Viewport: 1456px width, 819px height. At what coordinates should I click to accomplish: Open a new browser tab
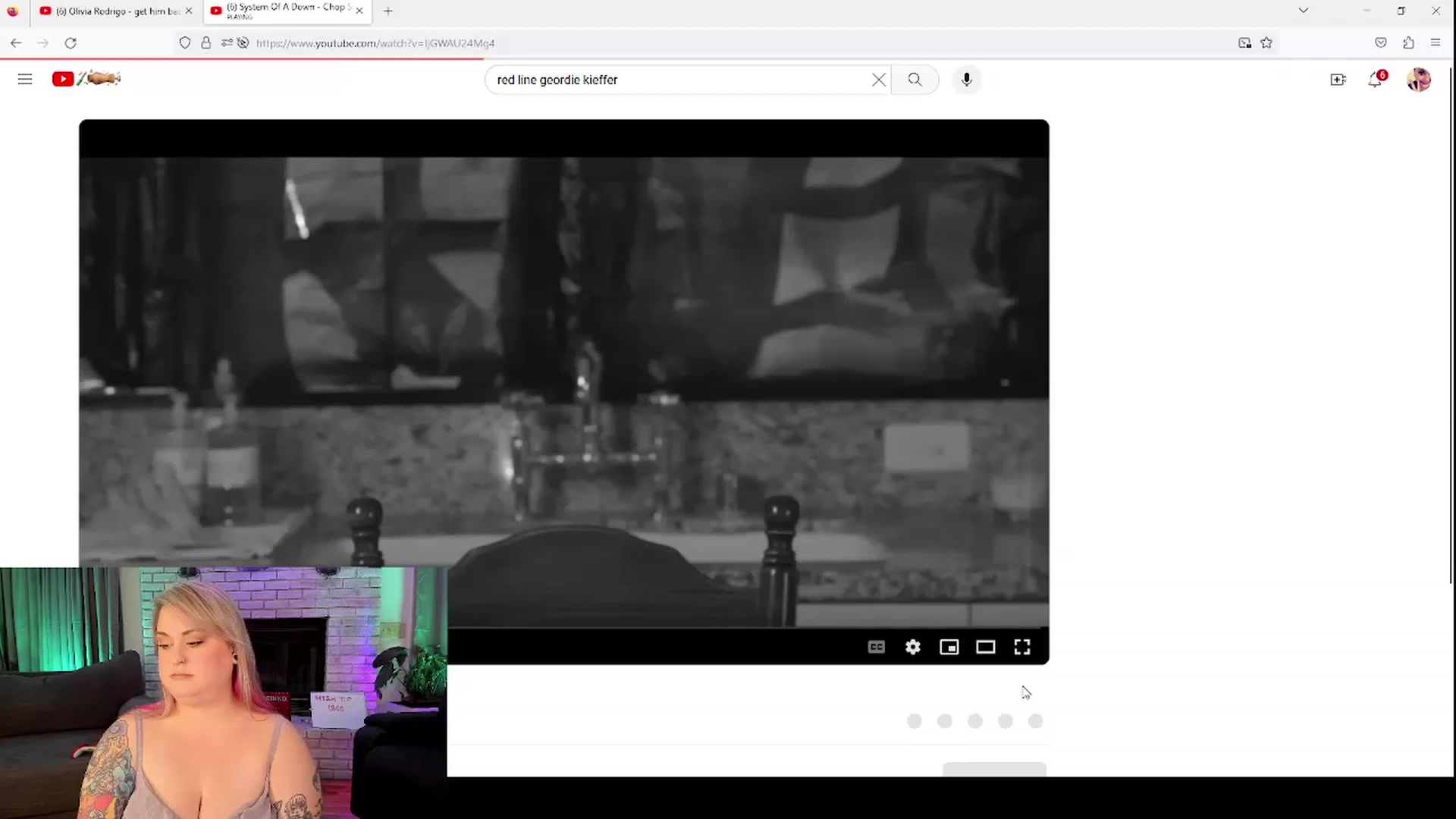point(388,11)
